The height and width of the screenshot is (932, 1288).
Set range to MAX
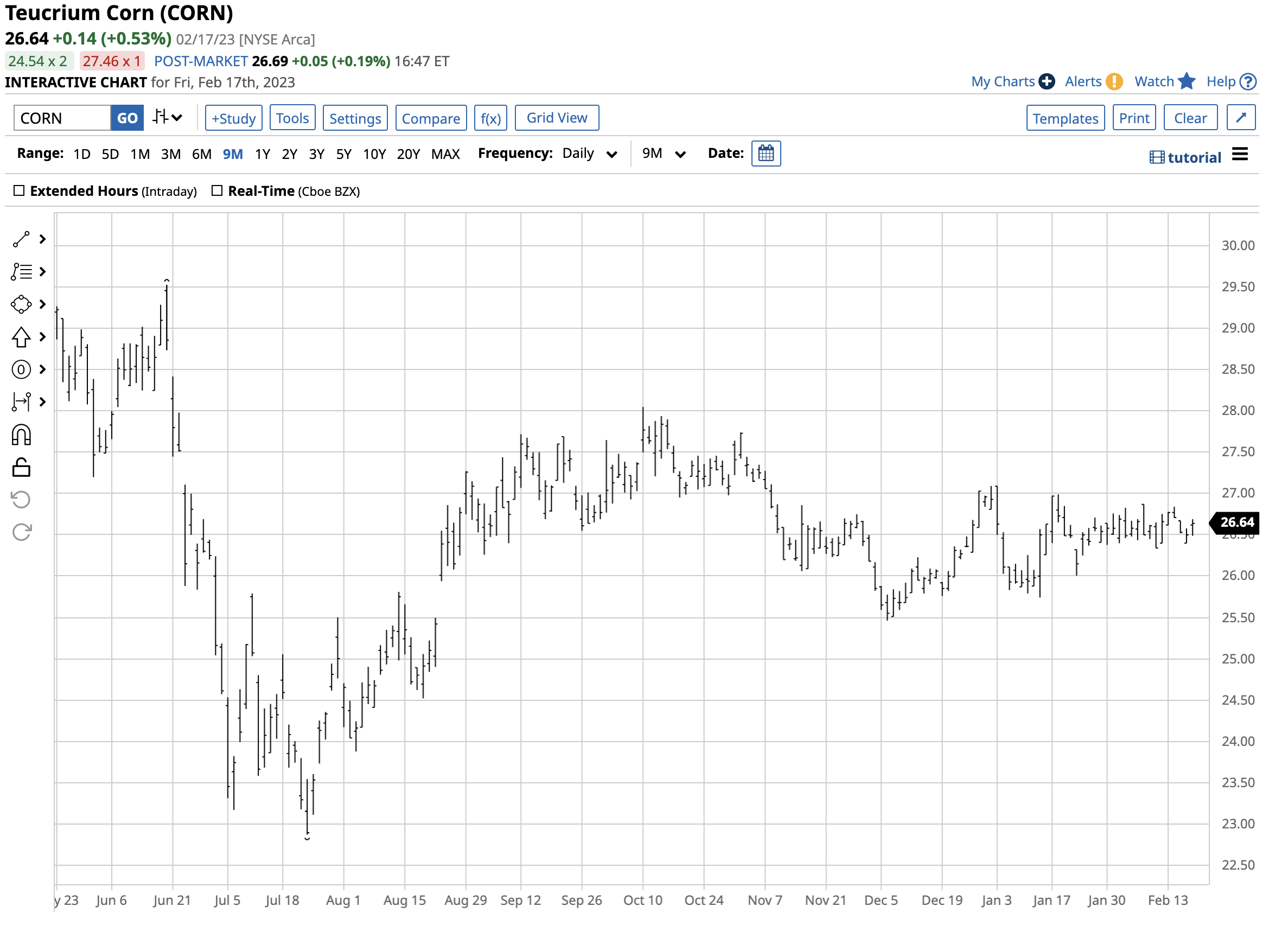[445, 155]
